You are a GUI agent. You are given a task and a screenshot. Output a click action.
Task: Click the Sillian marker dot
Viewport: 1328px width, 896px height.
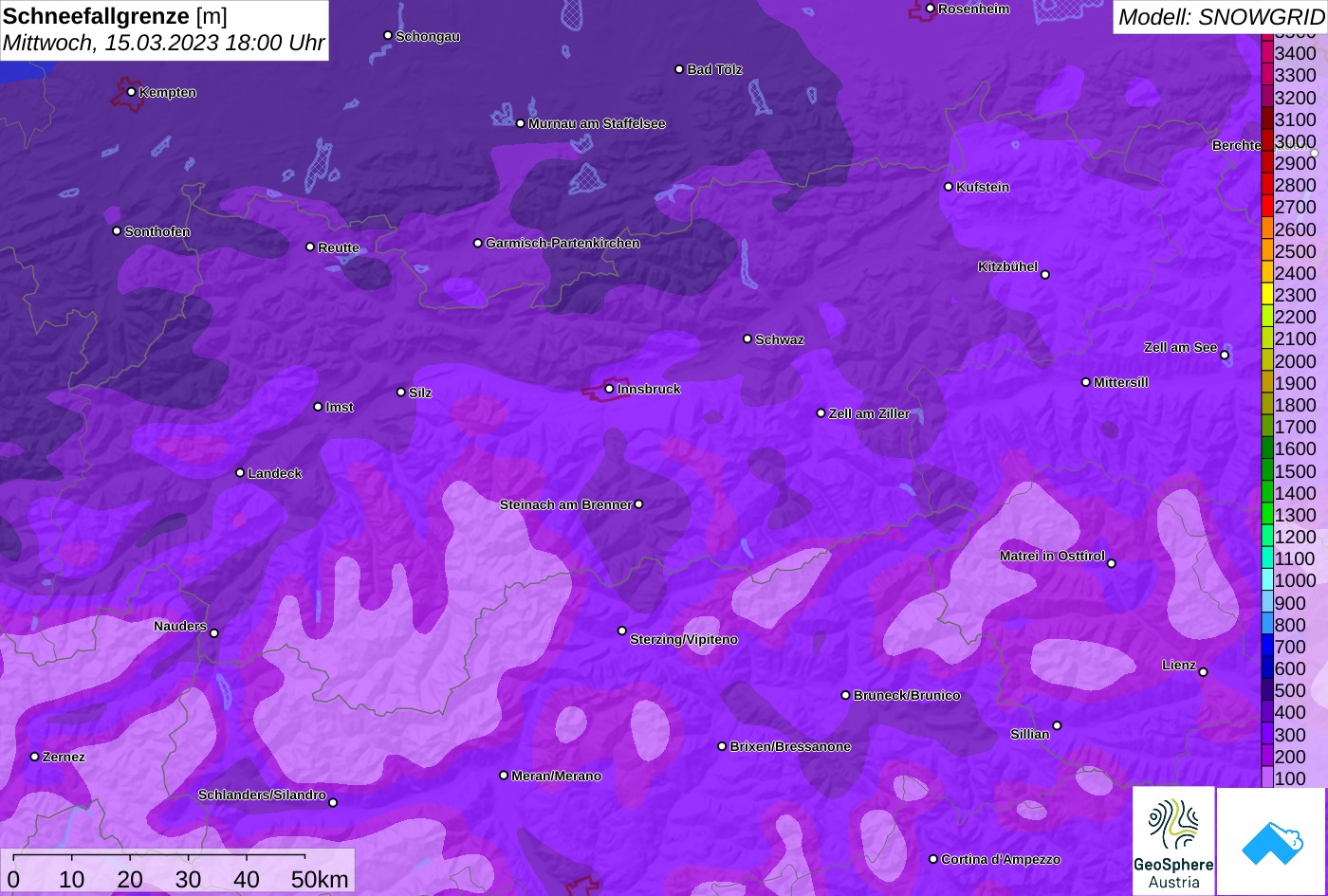pos(1057,726)
